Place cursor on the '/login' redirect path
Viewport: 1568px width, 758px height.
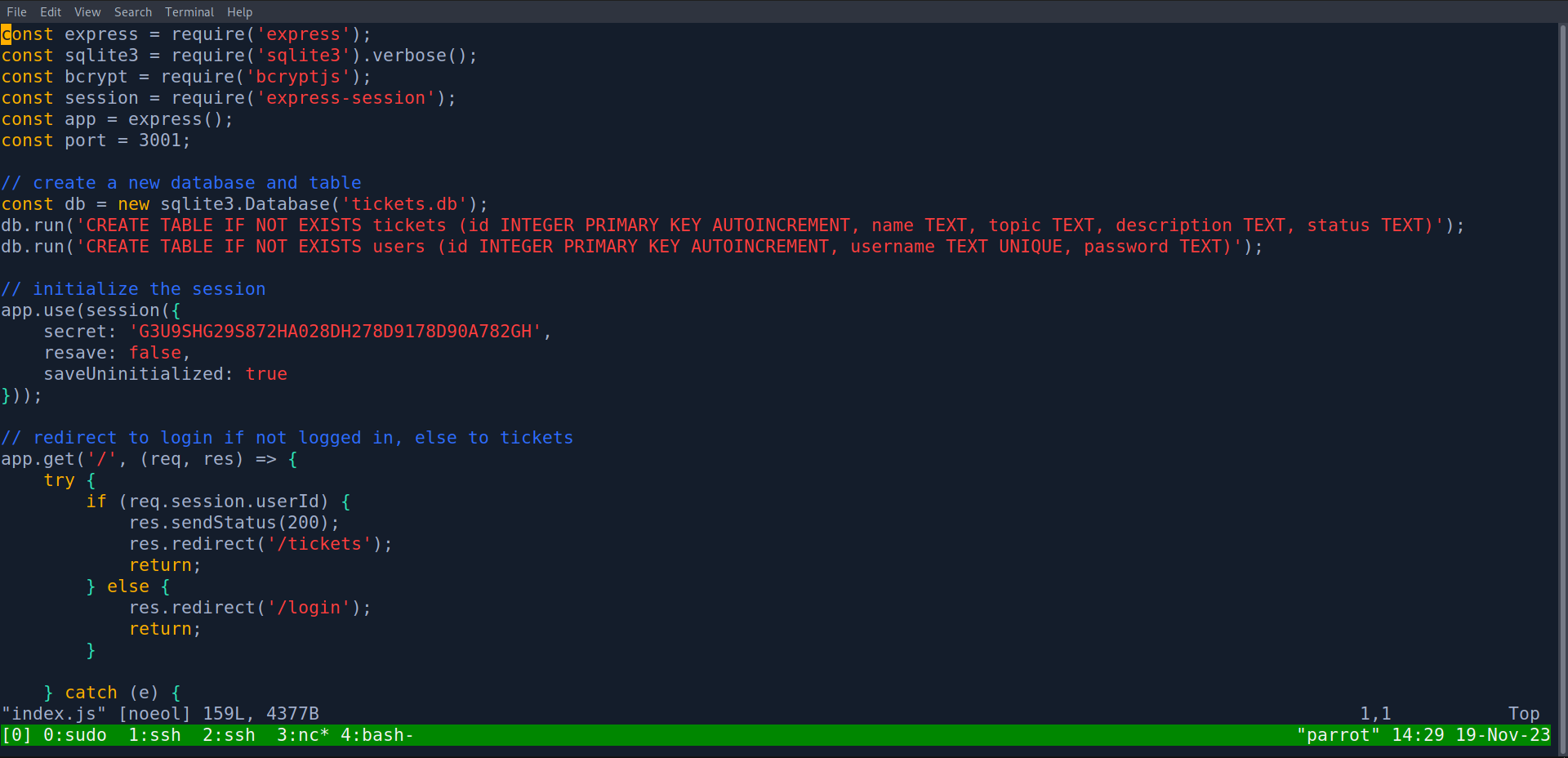coord(309,608)
